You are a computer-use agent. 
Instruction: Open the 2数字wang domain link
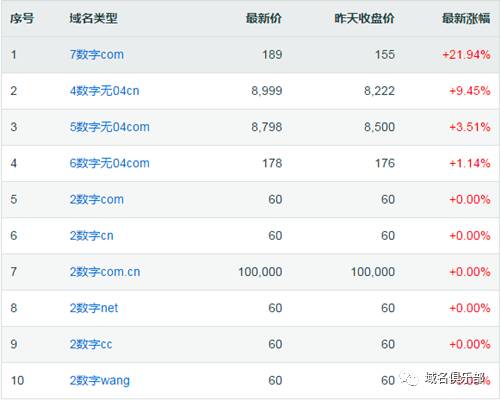[x=100, y=380]
